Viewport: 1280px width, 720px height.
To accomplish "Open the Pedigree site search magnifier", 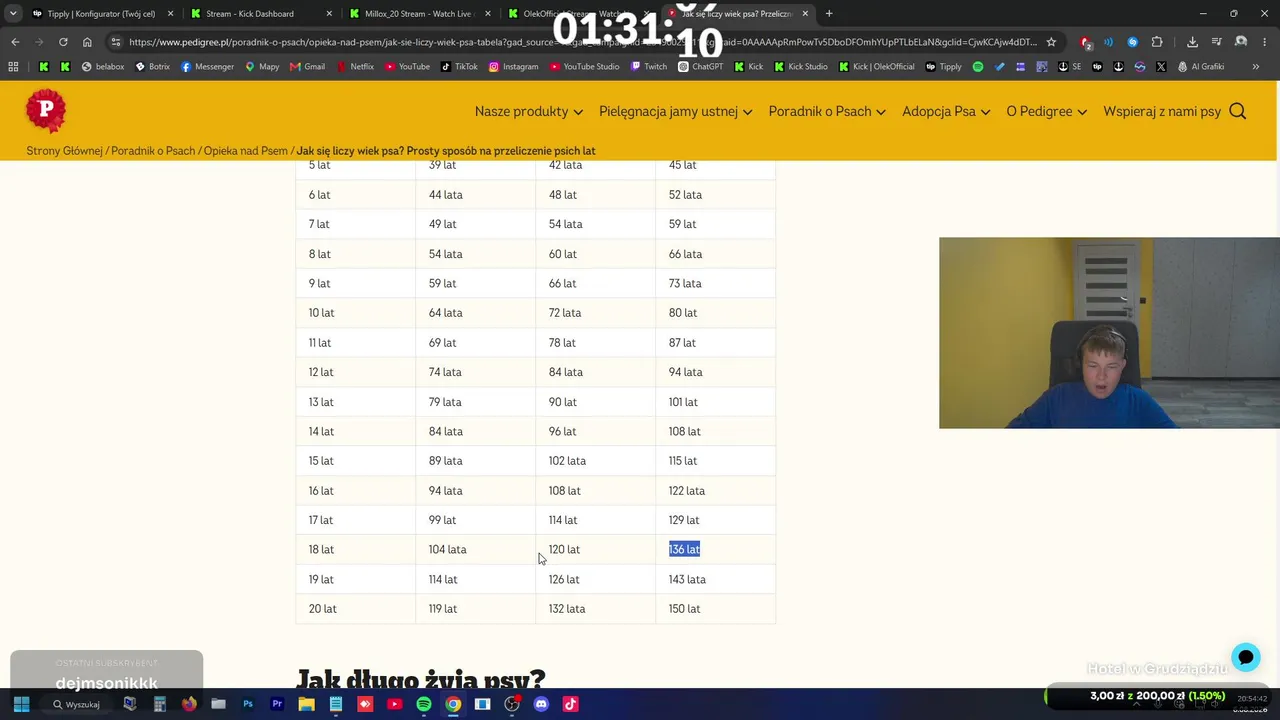I will pyautogui.click(x=1237, y=111).
